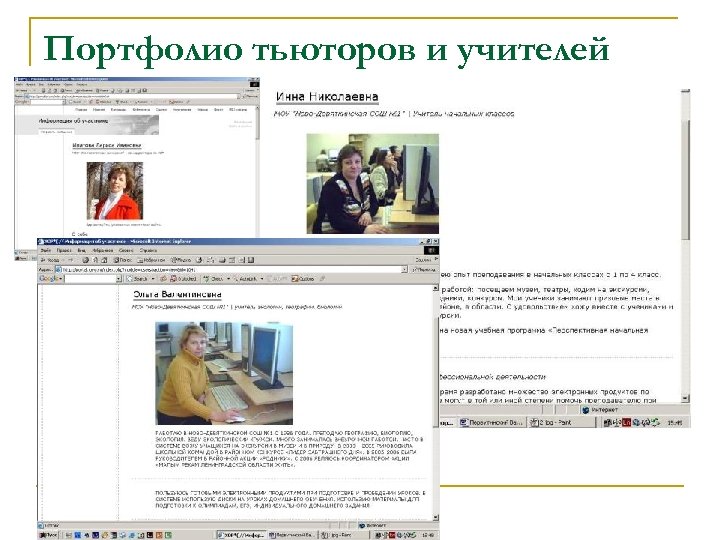Click the Print icon in front browser toolbar
Screen dimensions: 720x540
[x=222, y=260]
